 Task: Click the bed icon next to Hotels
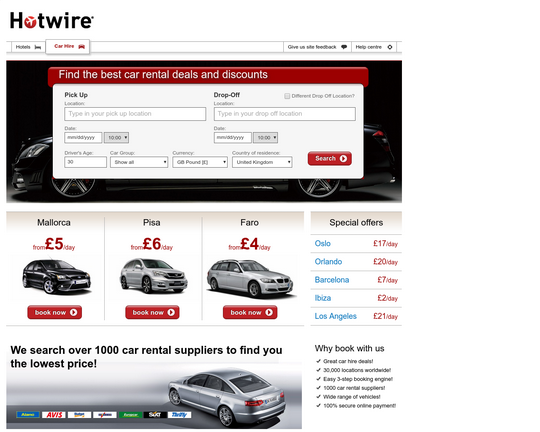[38, 47]
